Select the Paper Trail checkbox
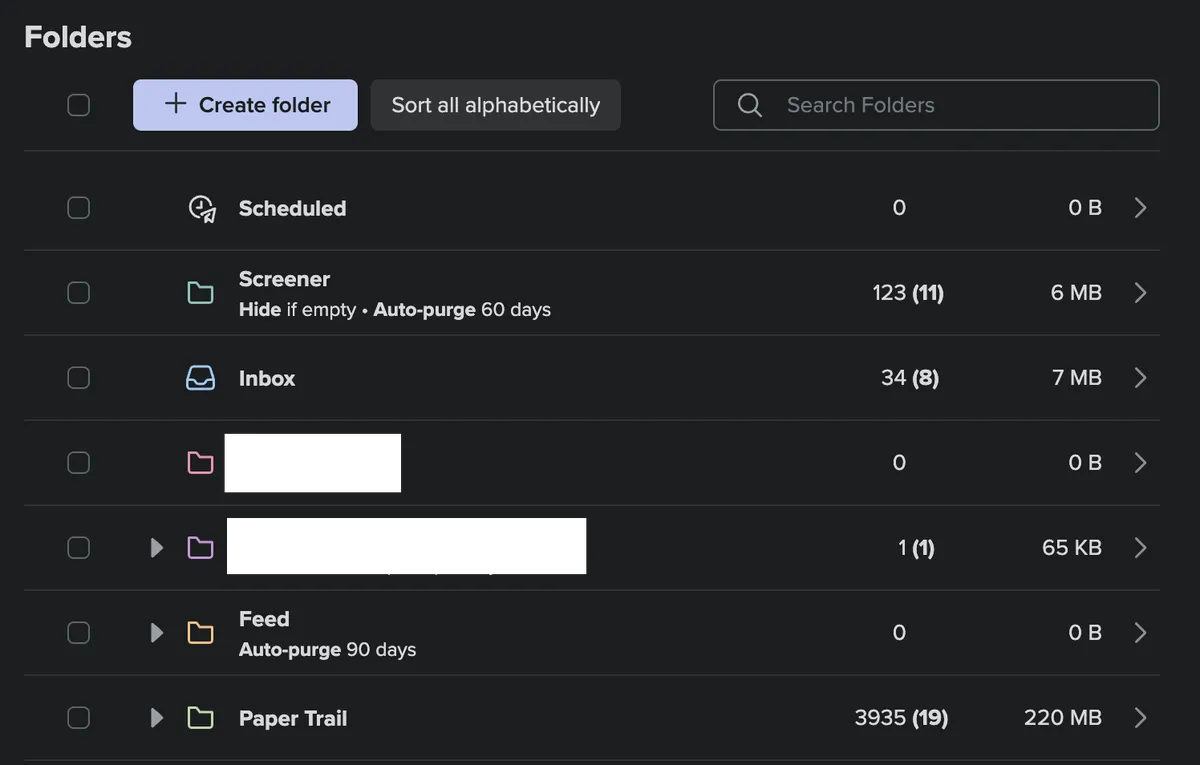 [x=78, y=717]
